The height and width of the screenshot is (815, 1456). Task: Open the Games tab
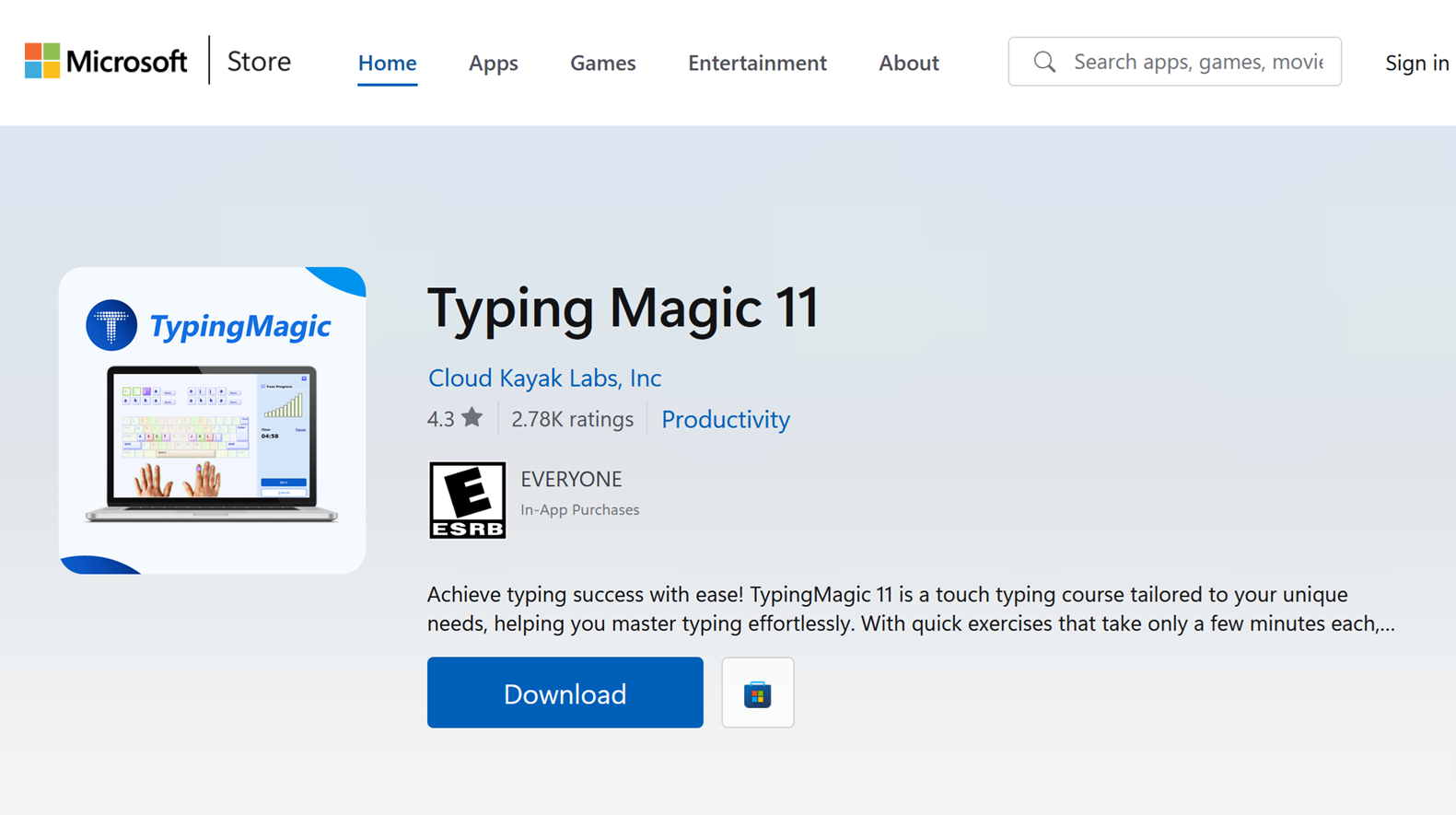click(602, 63)
